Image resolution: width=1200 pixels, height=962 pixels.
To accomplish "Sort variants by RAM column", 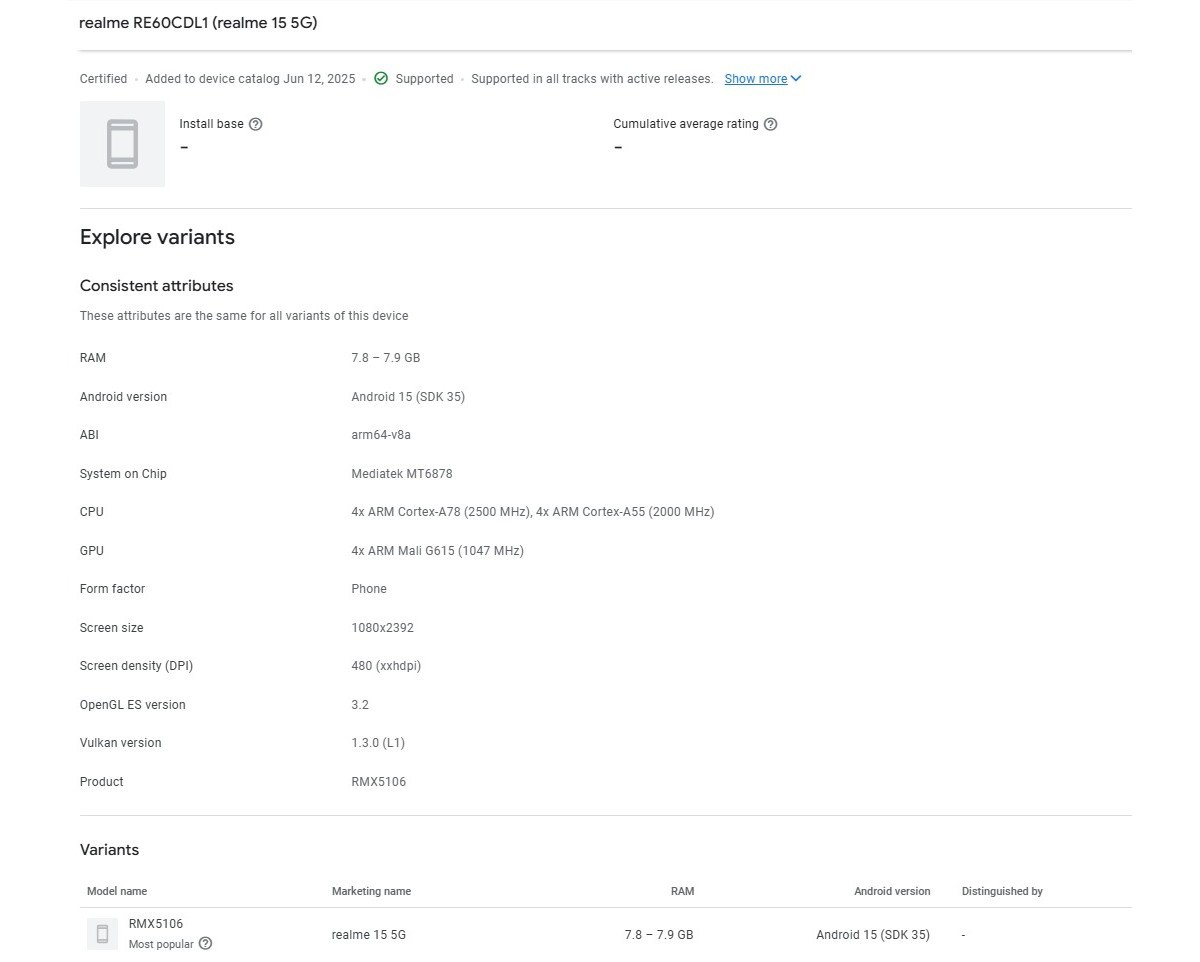I will (x=682, y=891).
